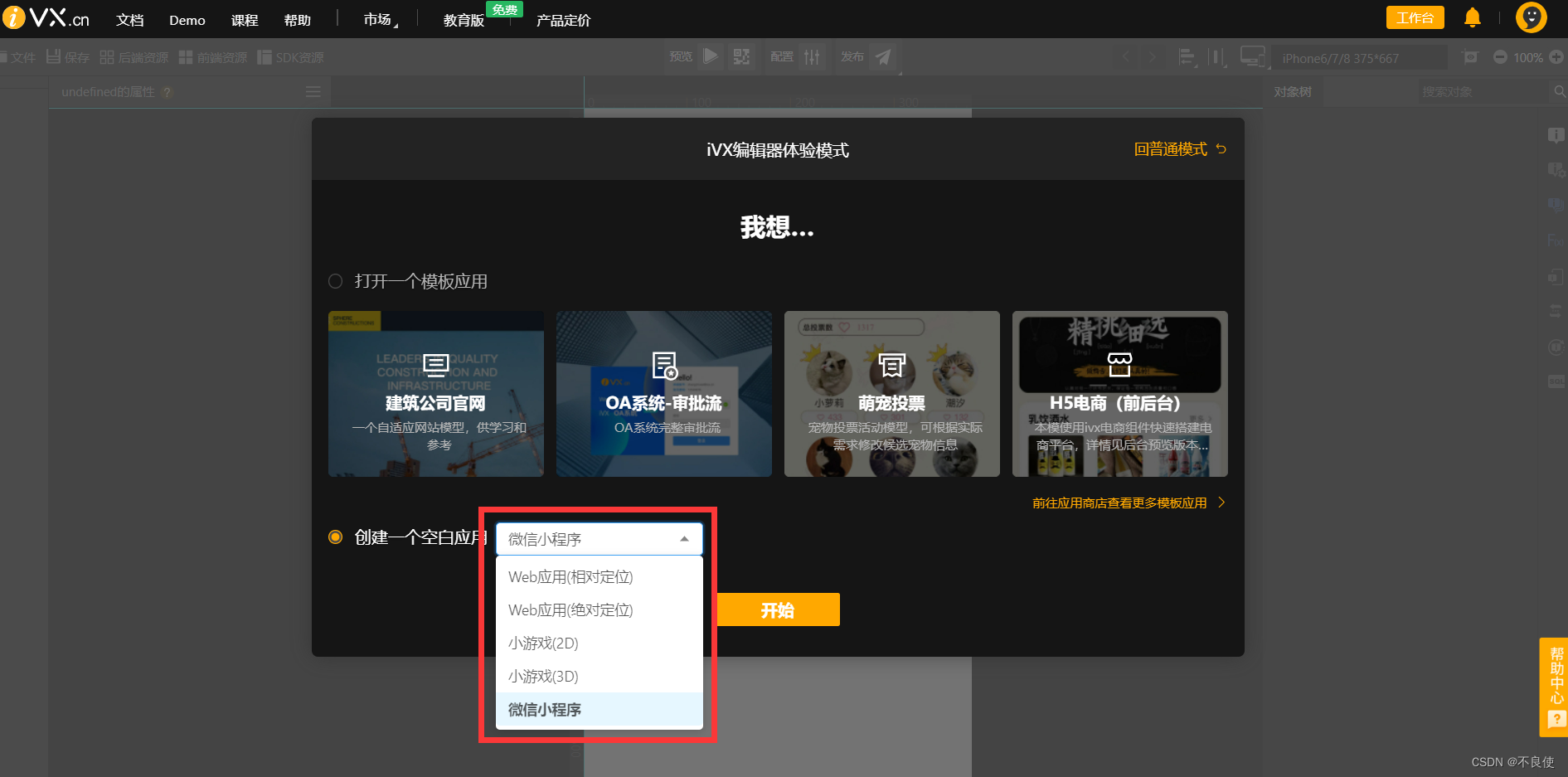
Task: Open the Demo menu
Action: click(x=187, y=20)
